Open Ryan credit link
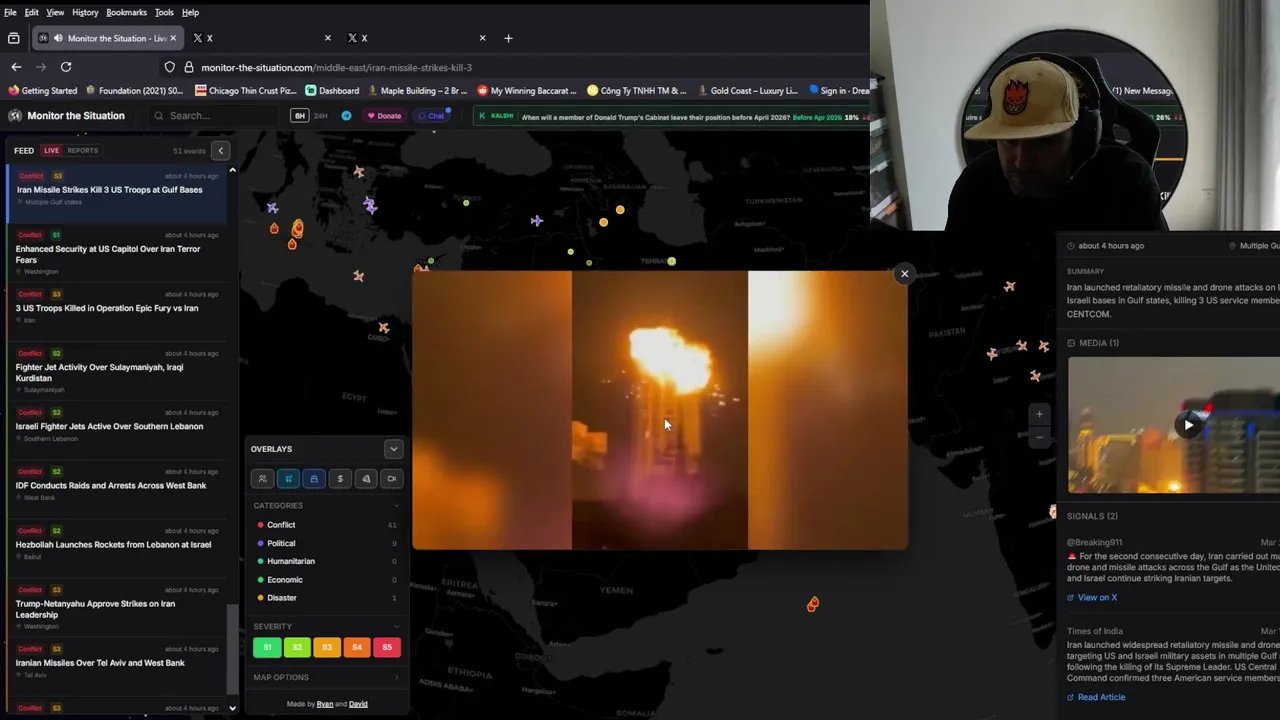Image resolution: width=1280 pixels, height=720 pixels. [x=325, y=704]
